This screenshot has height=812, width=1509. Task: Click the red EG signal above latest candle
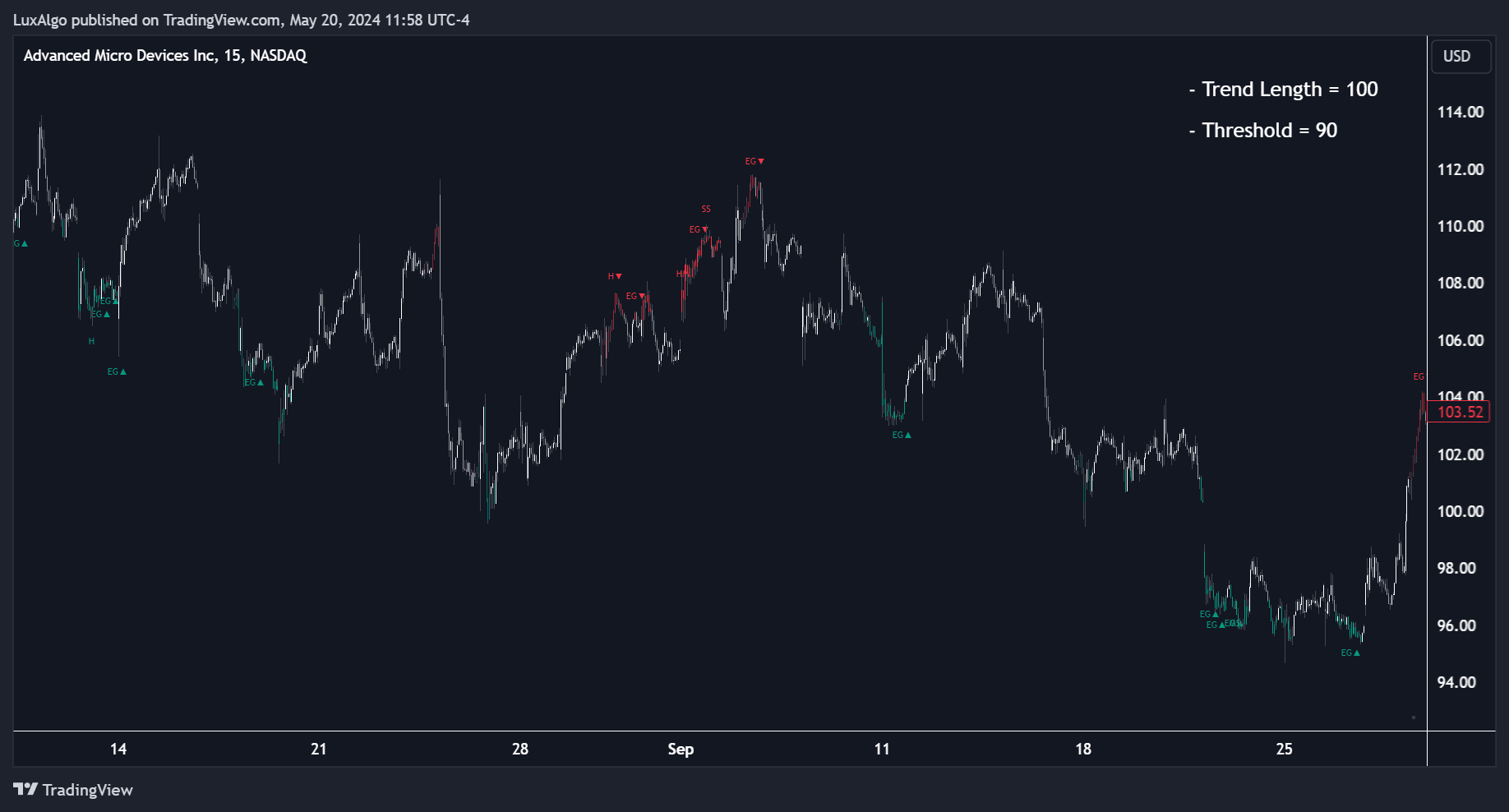tap(1419, 376)
